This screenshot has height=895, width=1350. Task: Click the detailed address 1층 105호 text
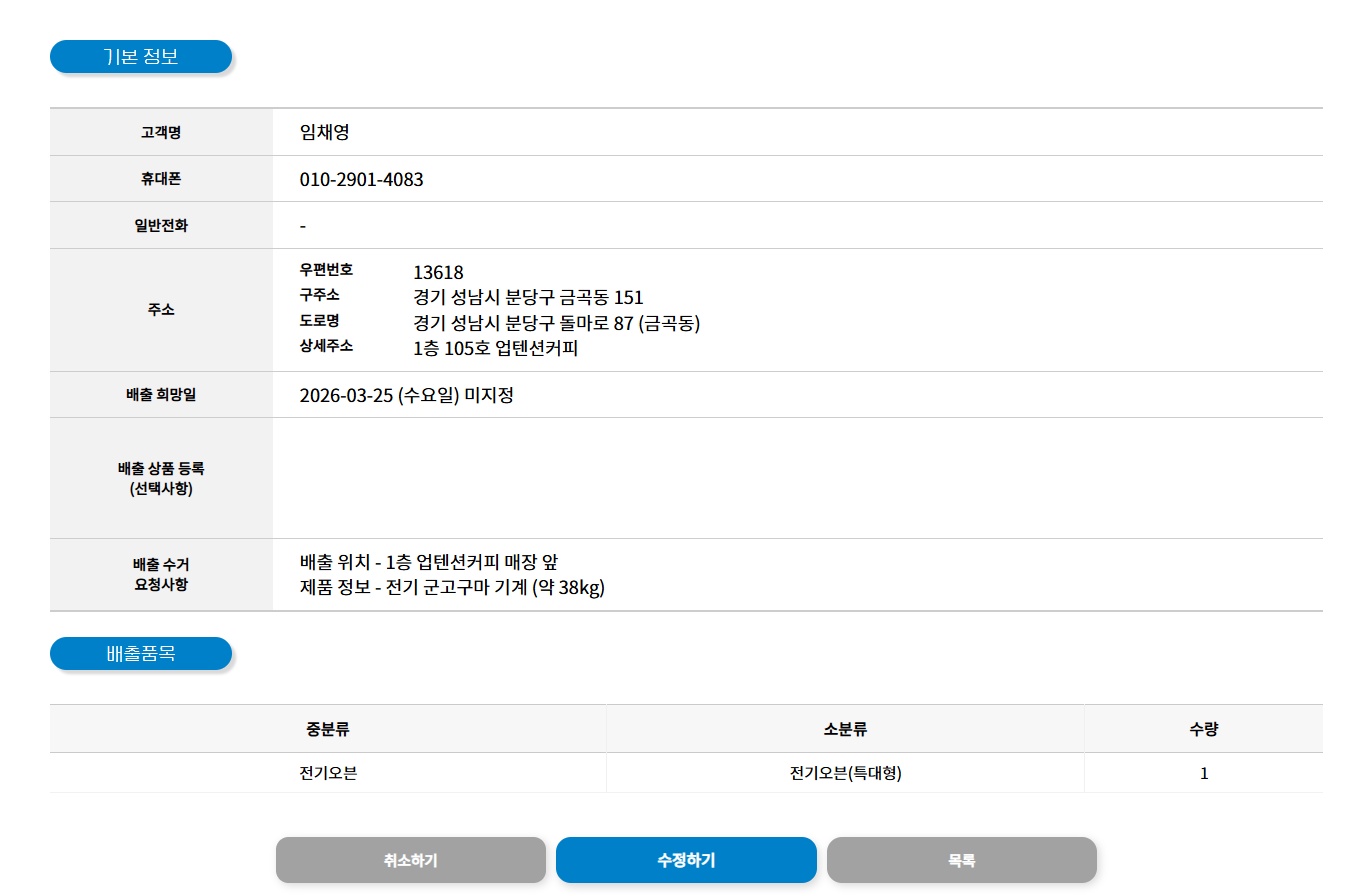tap(495, 348)
